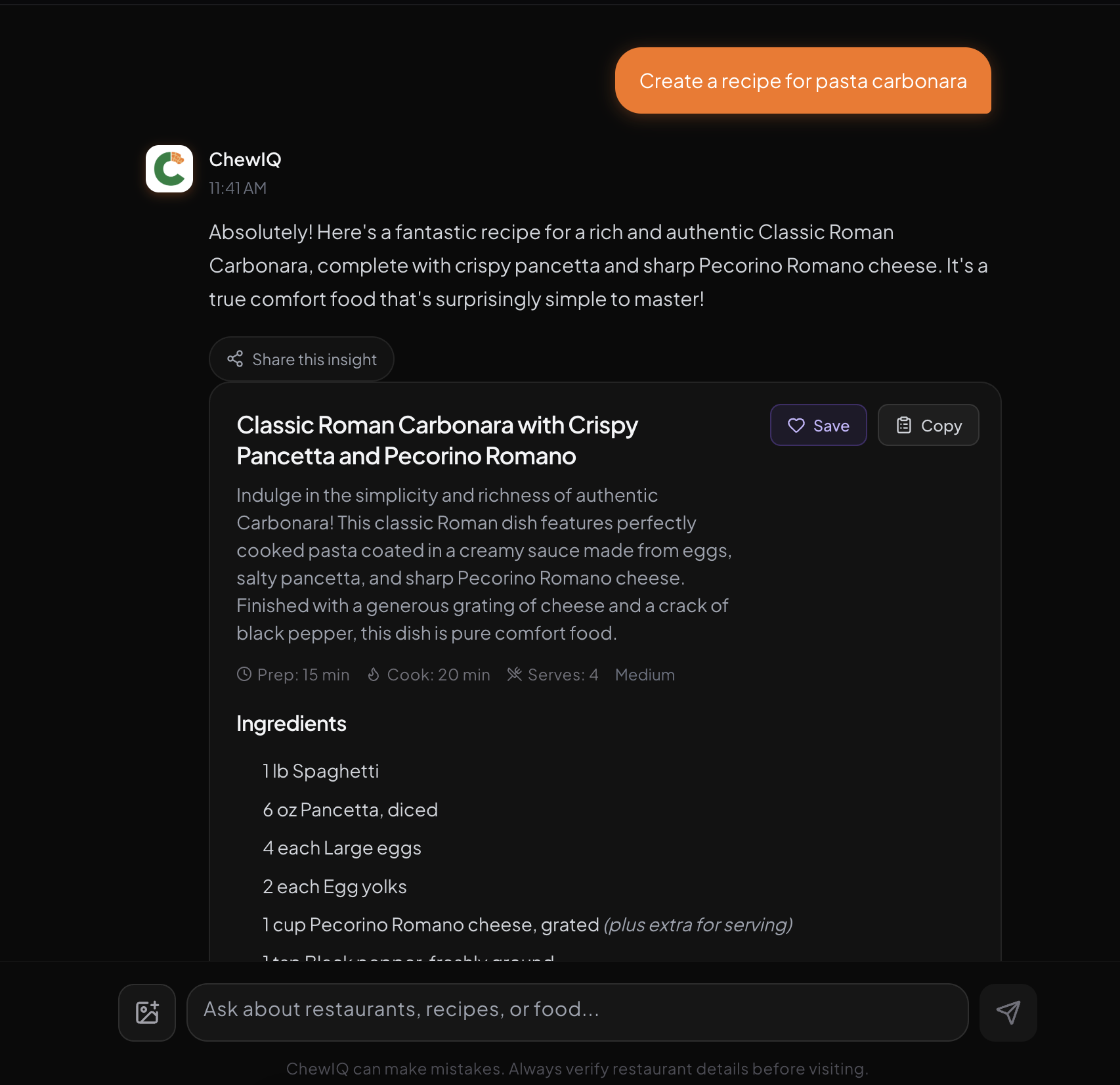Click the flame icon beside Cook: 20 min

373,675
